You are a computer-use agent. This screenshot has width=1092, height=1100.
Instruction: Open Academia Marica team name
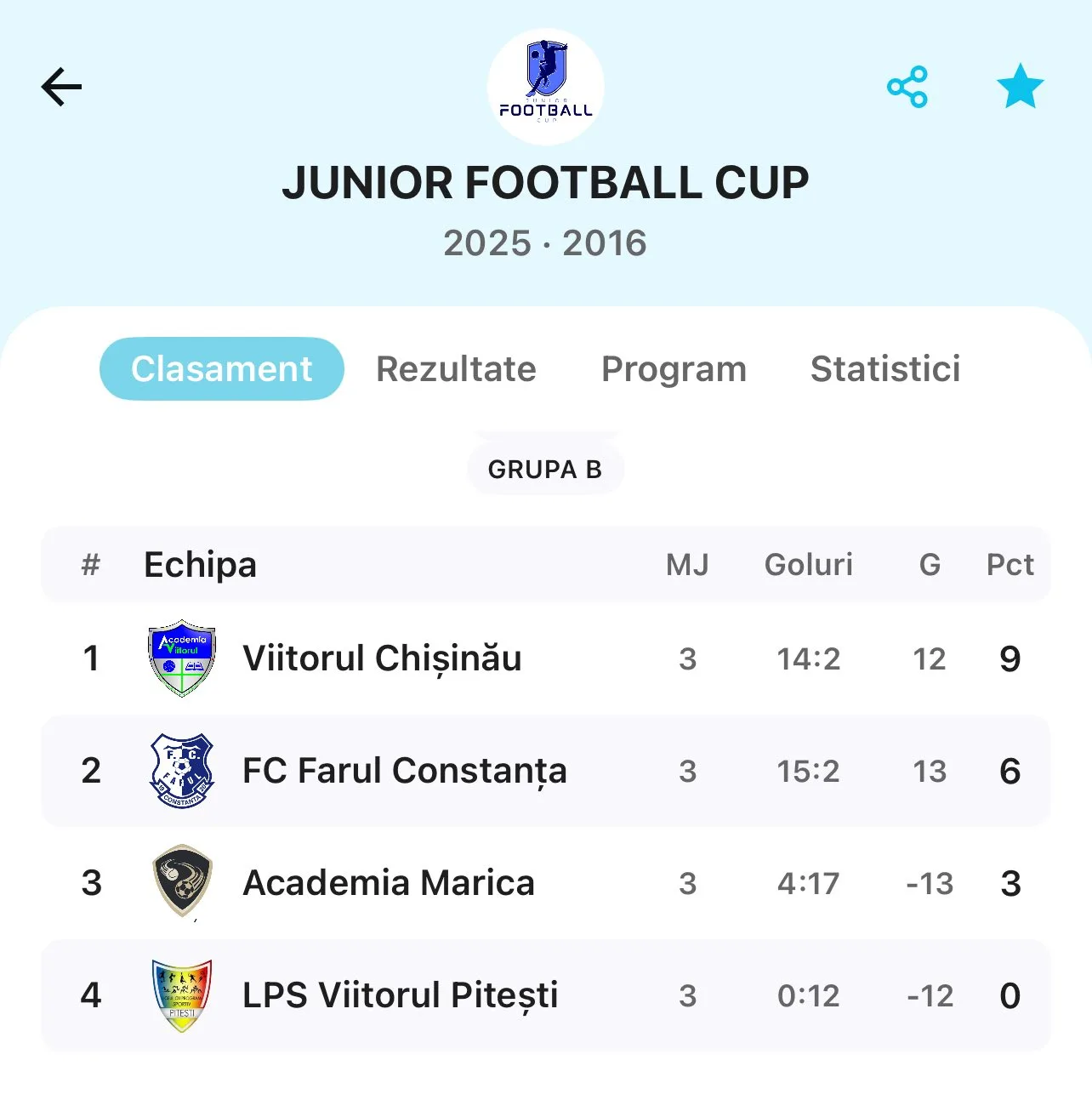pos(389,883)
